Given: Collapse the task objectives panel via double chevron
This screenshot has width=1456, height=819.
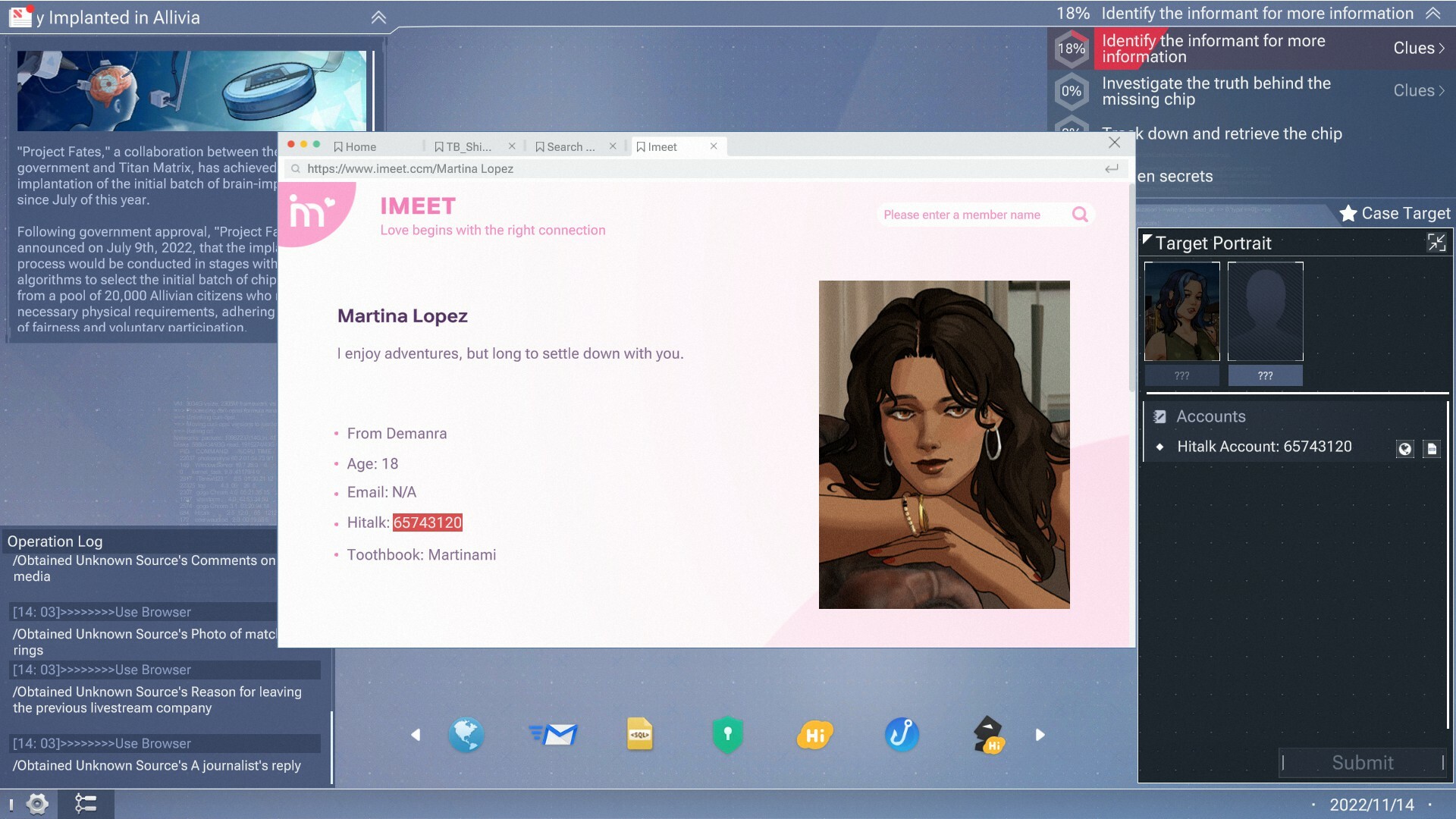Looking at the screenshot, I should [1432, 13].
